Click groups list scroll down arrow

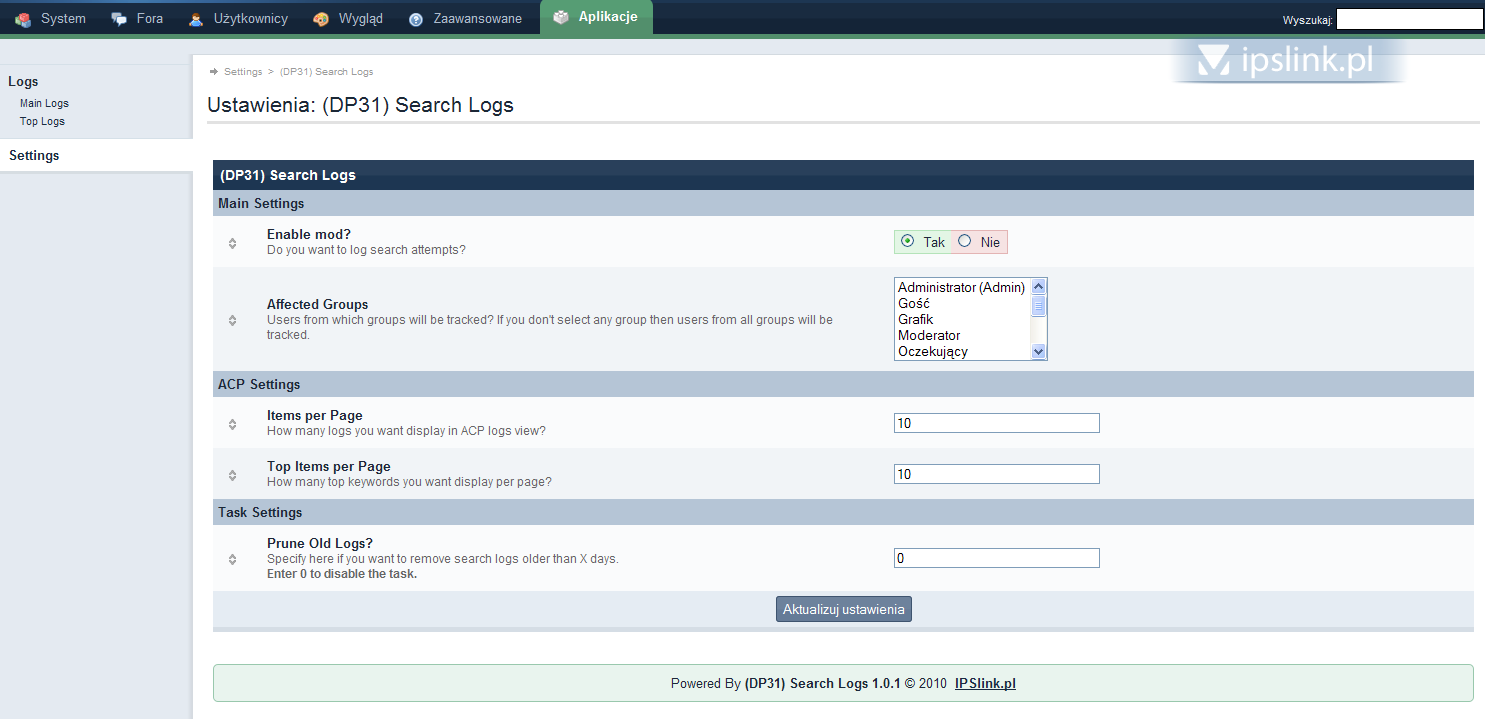(x=1038, y=351)
